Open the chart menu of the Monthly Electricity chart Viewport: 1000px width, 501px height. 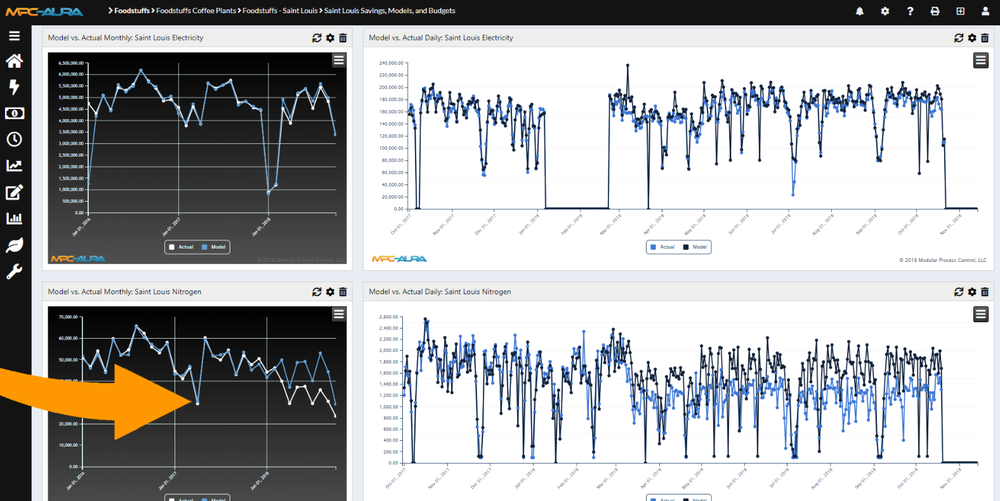click(x=339, y=60)
